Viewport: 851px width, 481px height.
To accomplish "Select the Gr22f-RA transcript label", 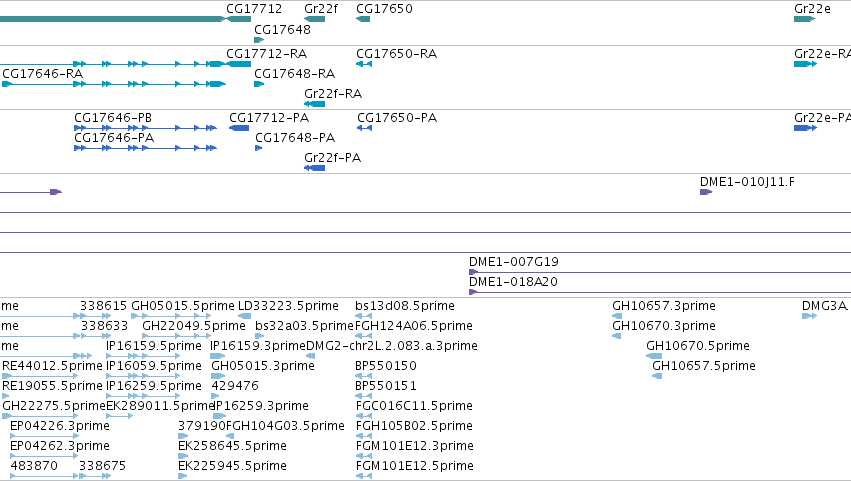I will tap(333, 93).
